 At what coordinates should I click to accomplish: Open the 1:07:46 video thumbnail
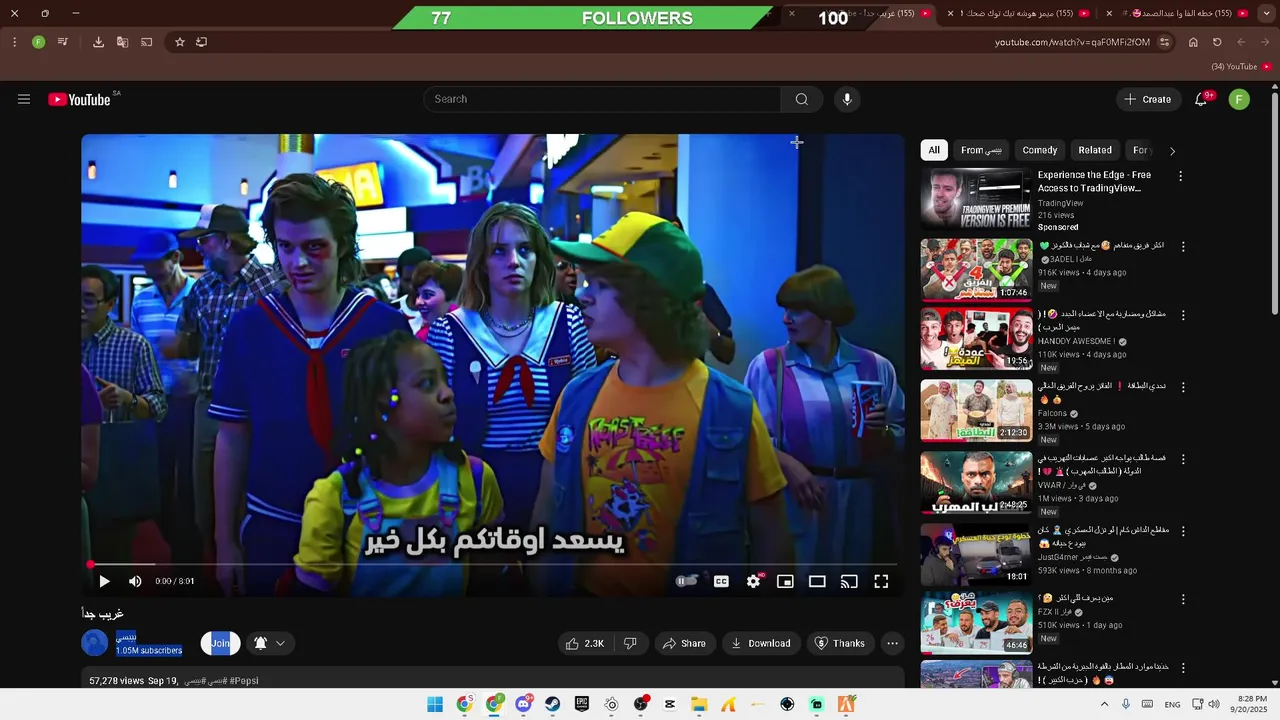point(976,269)
